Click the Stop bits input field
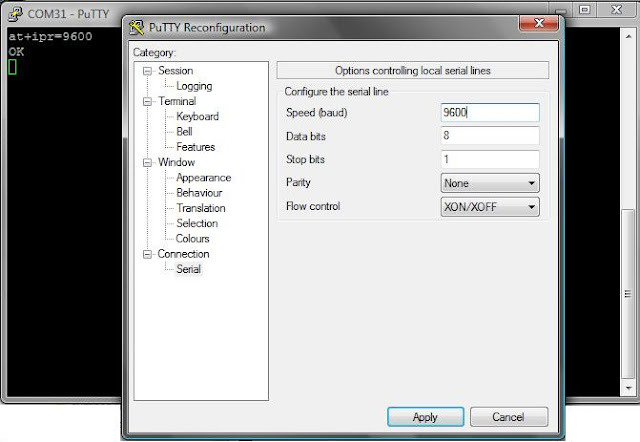This screenshot has height=442, width=640. (x=490, y=159)
